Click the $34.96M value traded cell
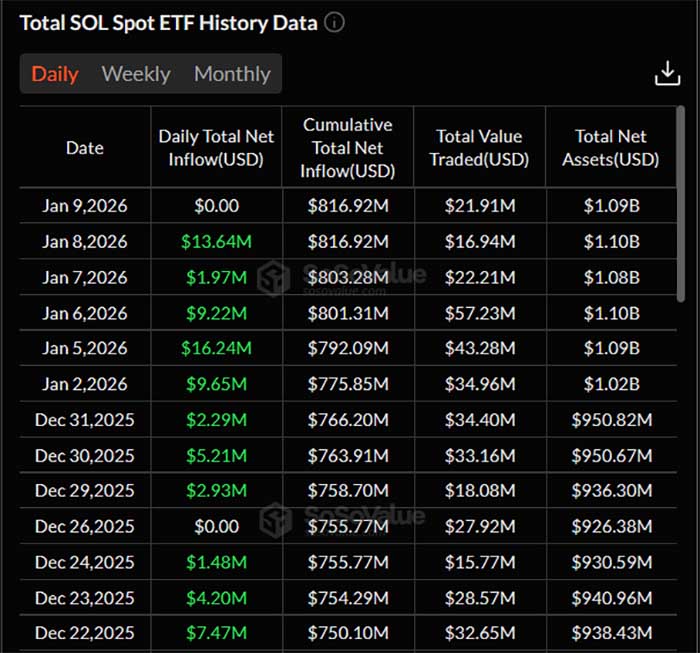 point(480,384)
